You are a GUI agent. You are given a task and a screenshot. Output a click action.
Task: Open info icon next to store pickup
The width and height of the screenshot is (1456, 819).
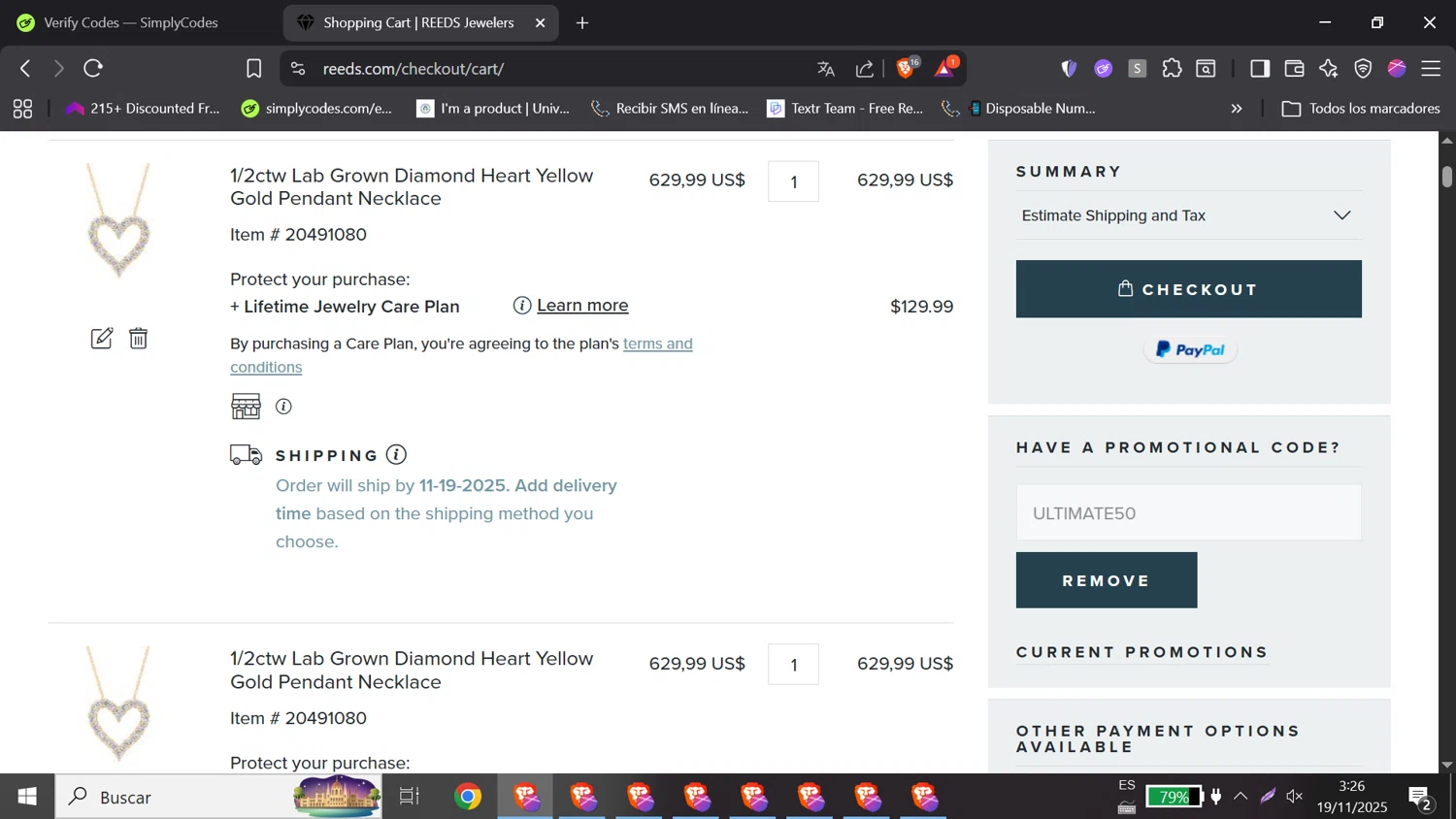coord(283,407)
